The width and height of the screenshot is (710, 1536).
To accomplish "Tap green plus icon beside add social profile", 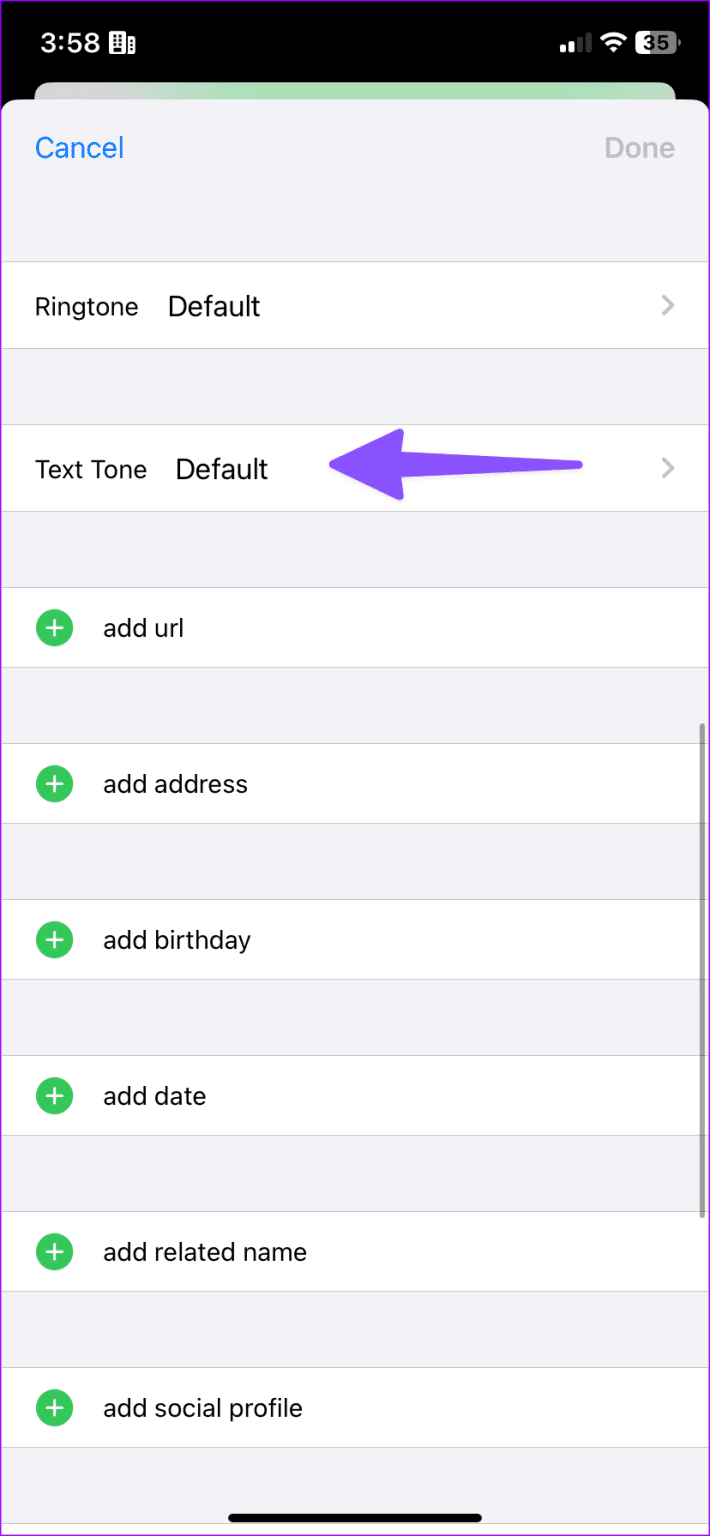I will [x=55, y=1408].
